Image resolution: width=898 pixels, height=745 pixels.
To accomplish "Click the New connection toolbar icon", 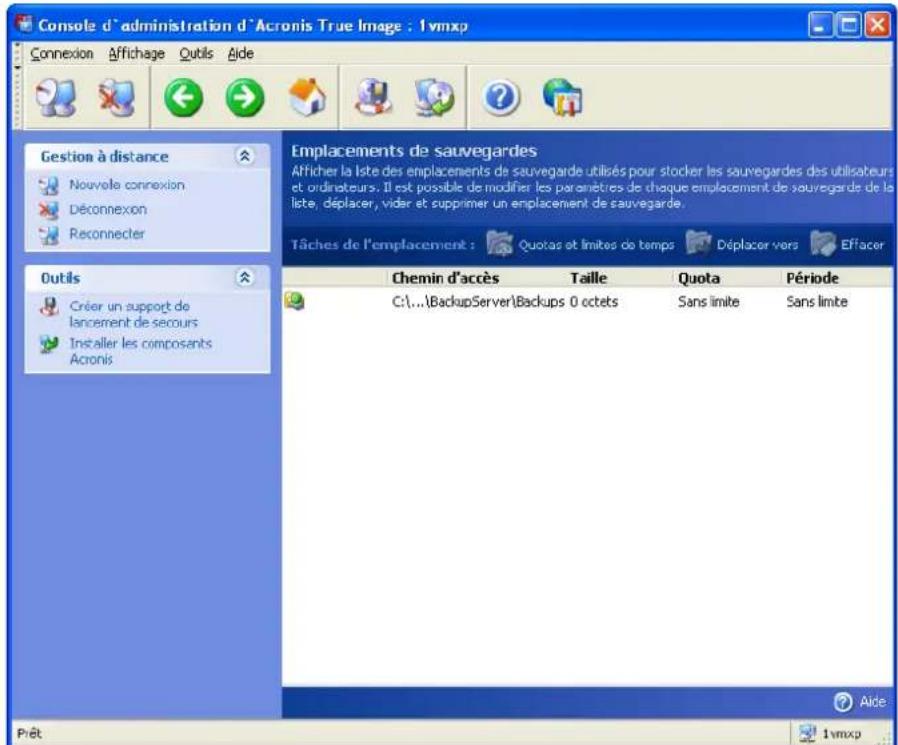I will (56, 98).
